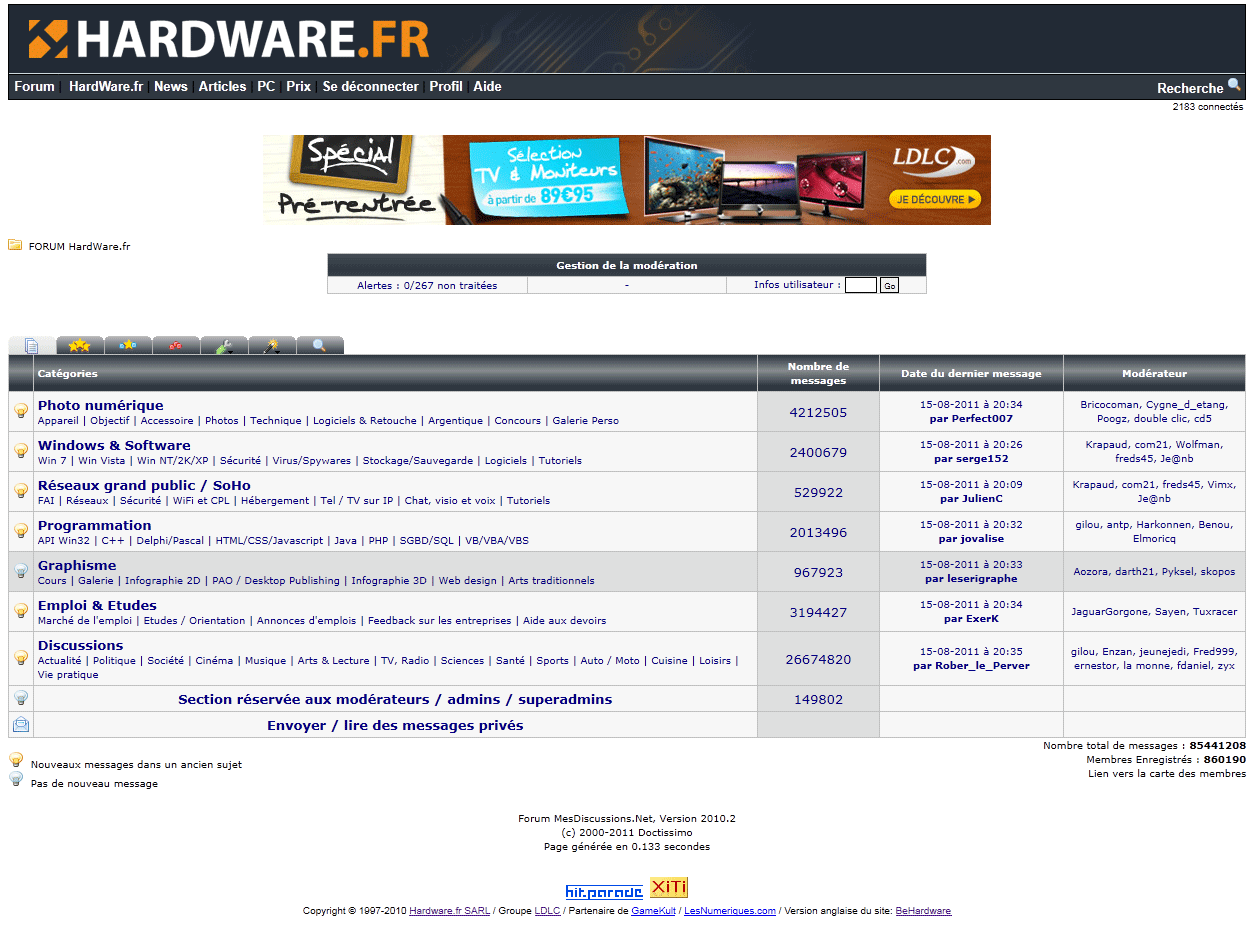Open the Photo numérique category
The image size is (1254, 926).
point(100,405)
